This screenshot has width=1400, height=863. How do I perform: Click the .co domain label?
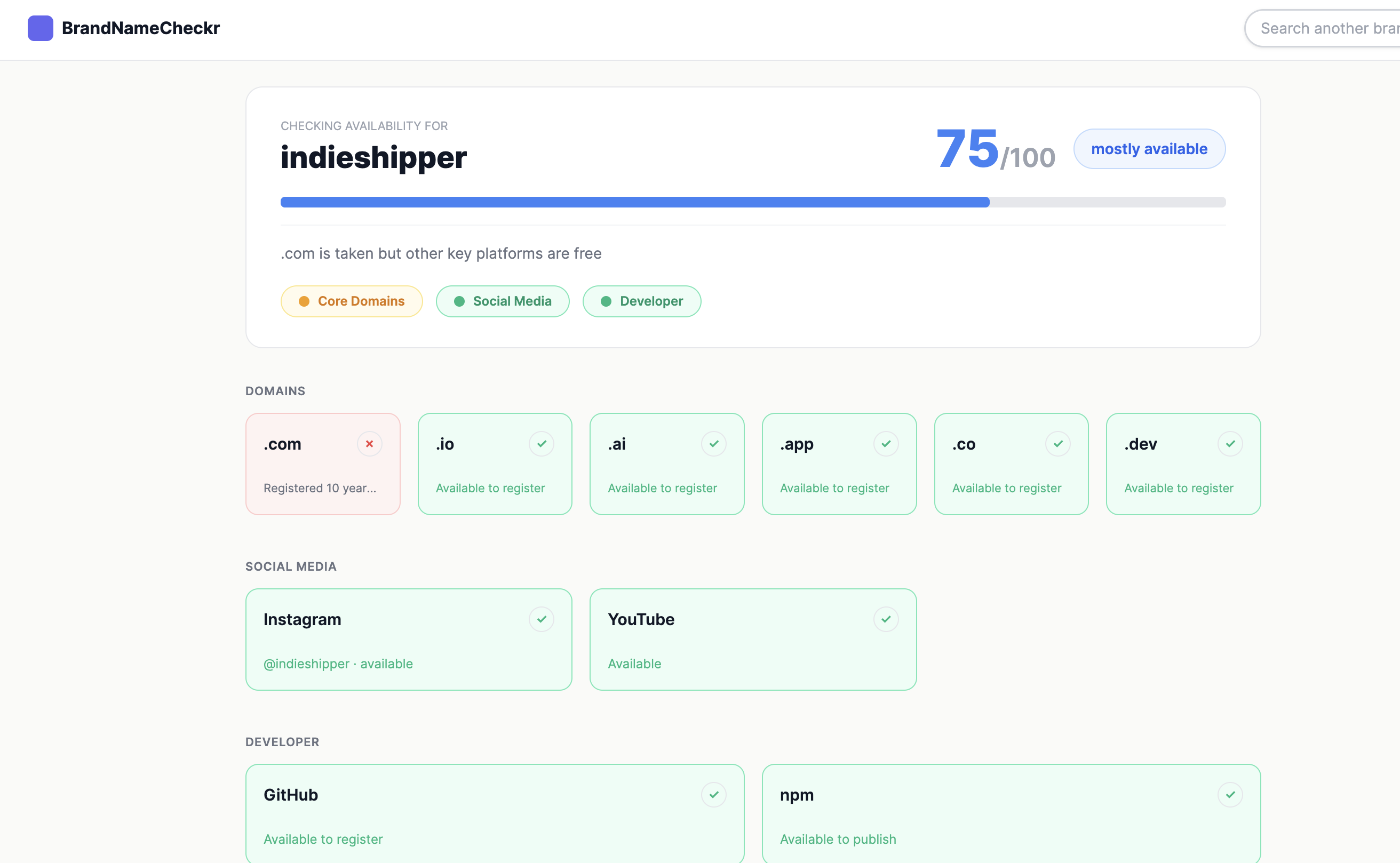pyautogui.click(x=964, y=444)
